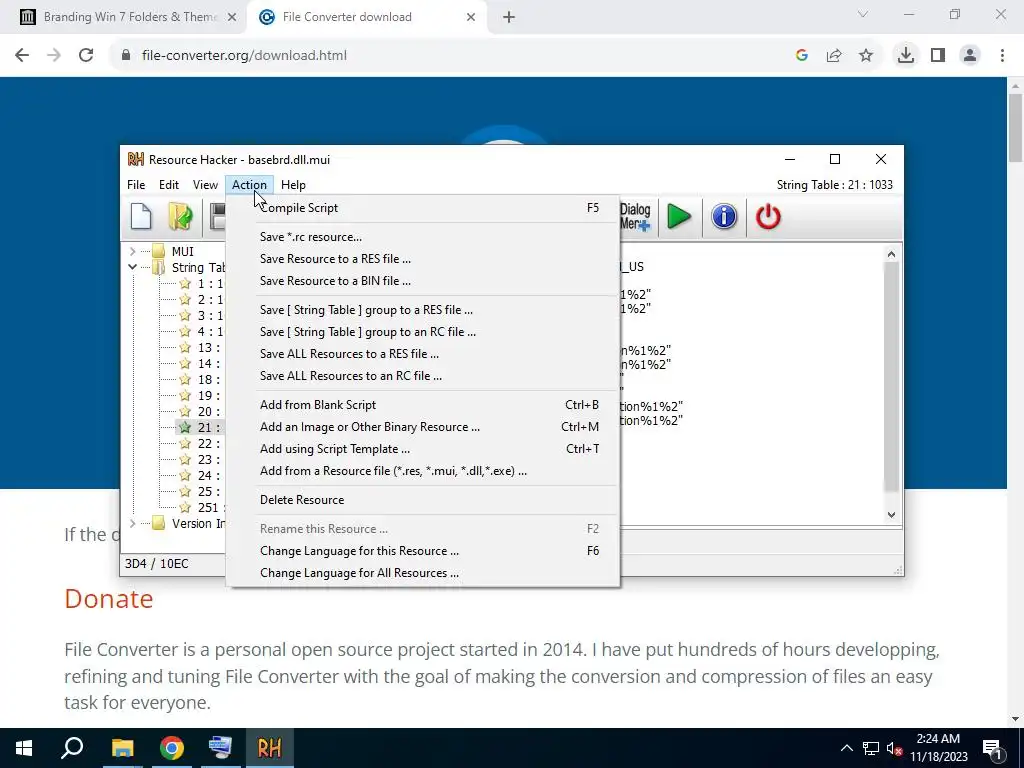Click the share page icon in Chrome
The height and width of the screenshot is (768, 1024).
(x=834, y=56)
